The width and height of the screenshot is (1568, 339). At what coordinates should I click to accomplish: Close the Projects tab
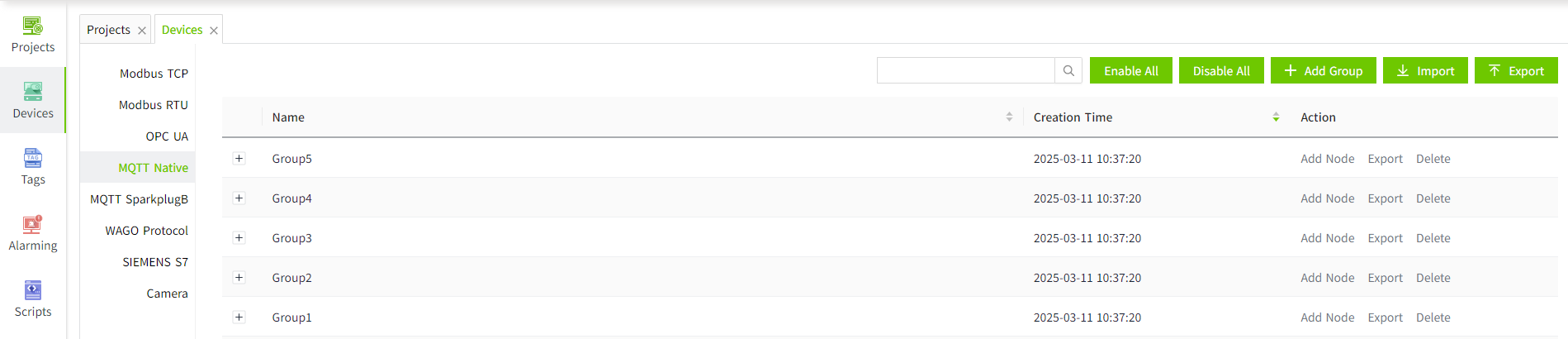142,31
